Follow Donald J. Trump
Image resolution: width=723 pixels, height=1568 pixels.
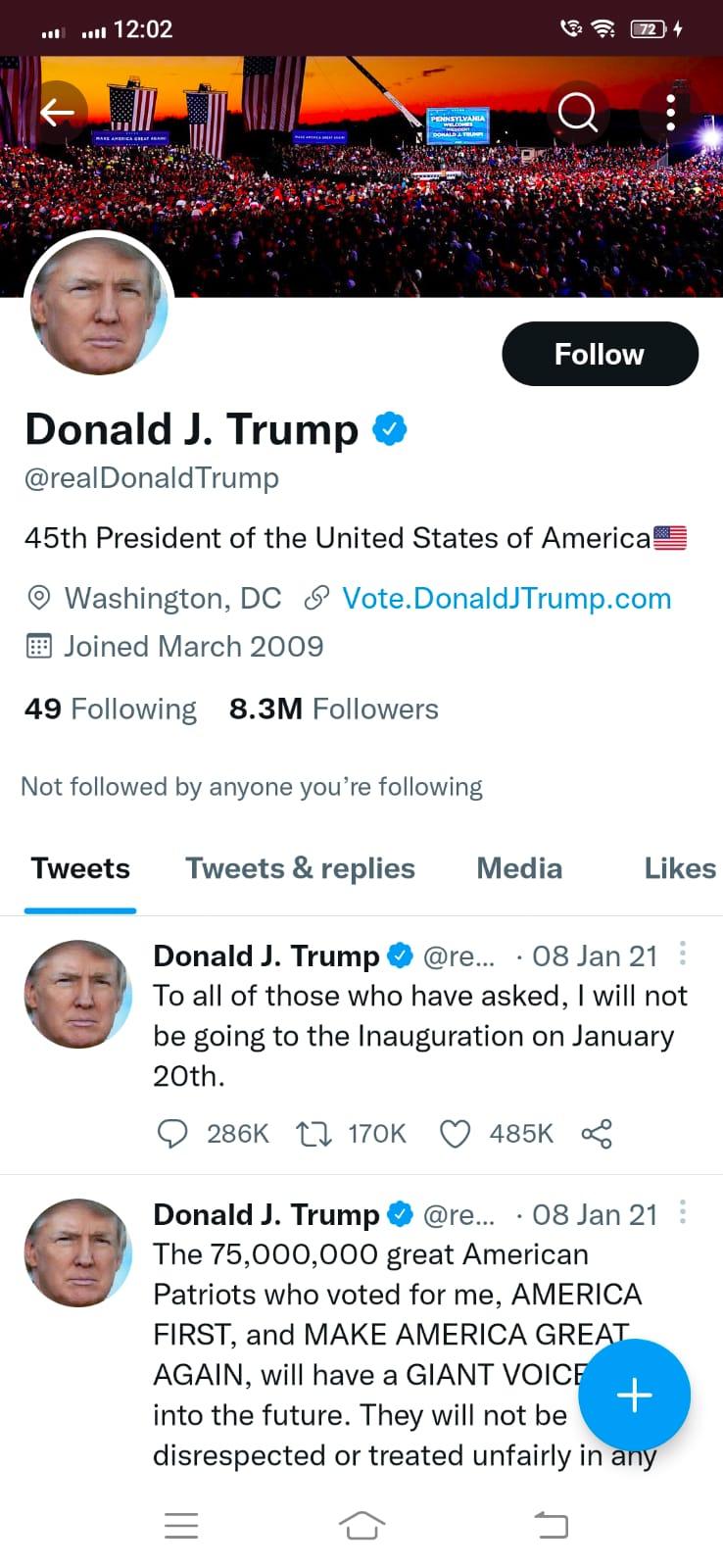(600, 354)
